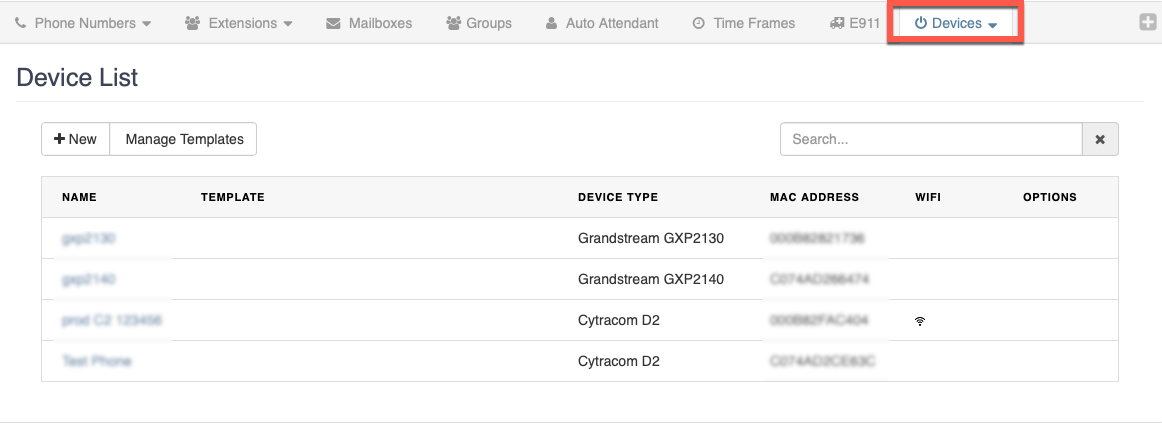The height and width of the screenshot is (423, 1162).
Task: Click the clock icon beside Time Frames
Action: tap(699, 23)
